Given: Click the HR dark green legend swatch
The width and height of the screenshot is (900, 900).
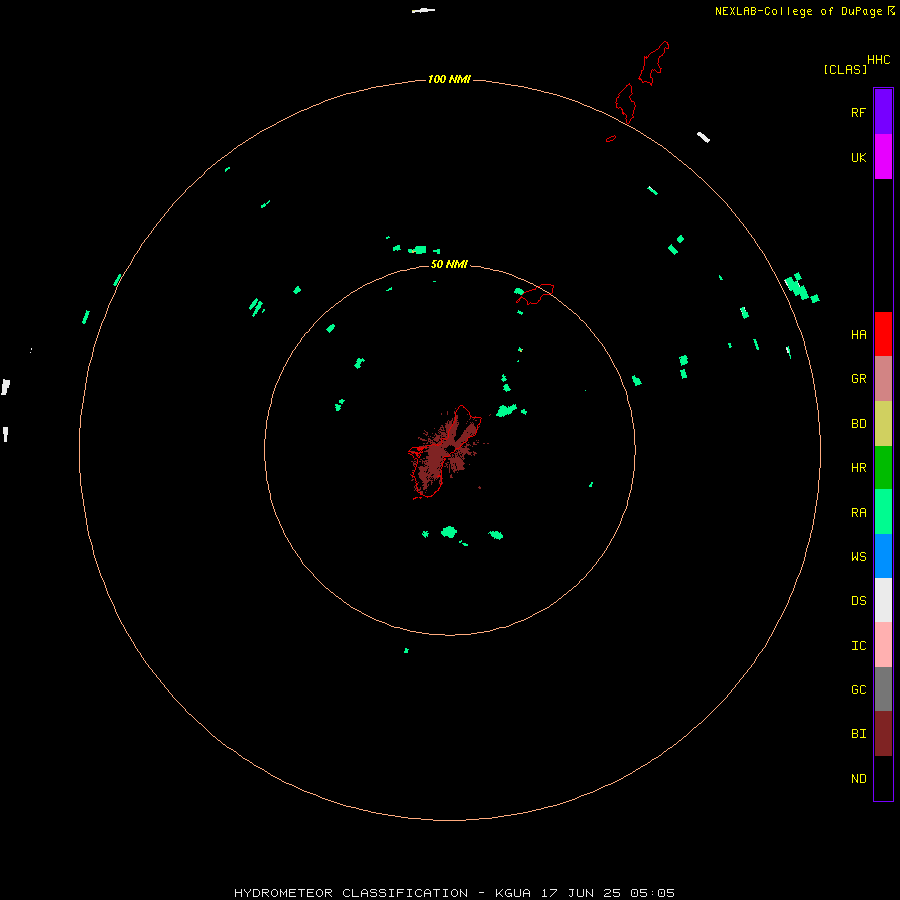Looking at the screenshot, I should click(x=883, y=468).
